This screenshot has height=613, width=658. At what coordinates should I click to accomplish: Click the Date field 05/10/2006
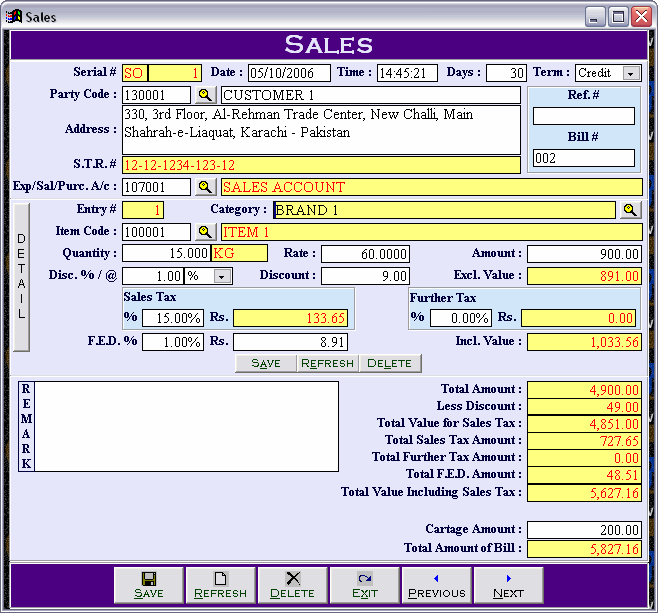coord(289,73)
